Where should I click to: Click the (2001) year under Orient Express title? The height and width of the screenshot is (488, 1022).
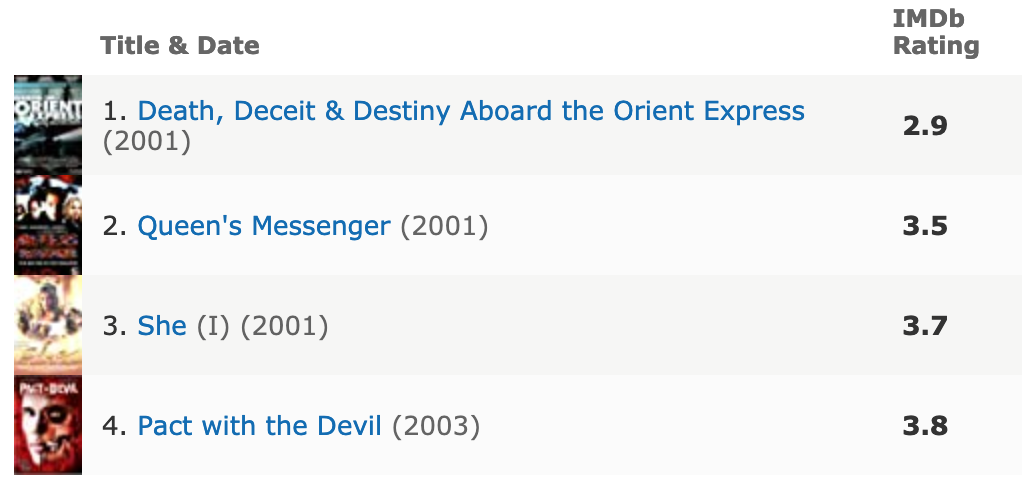coord(147,141)
